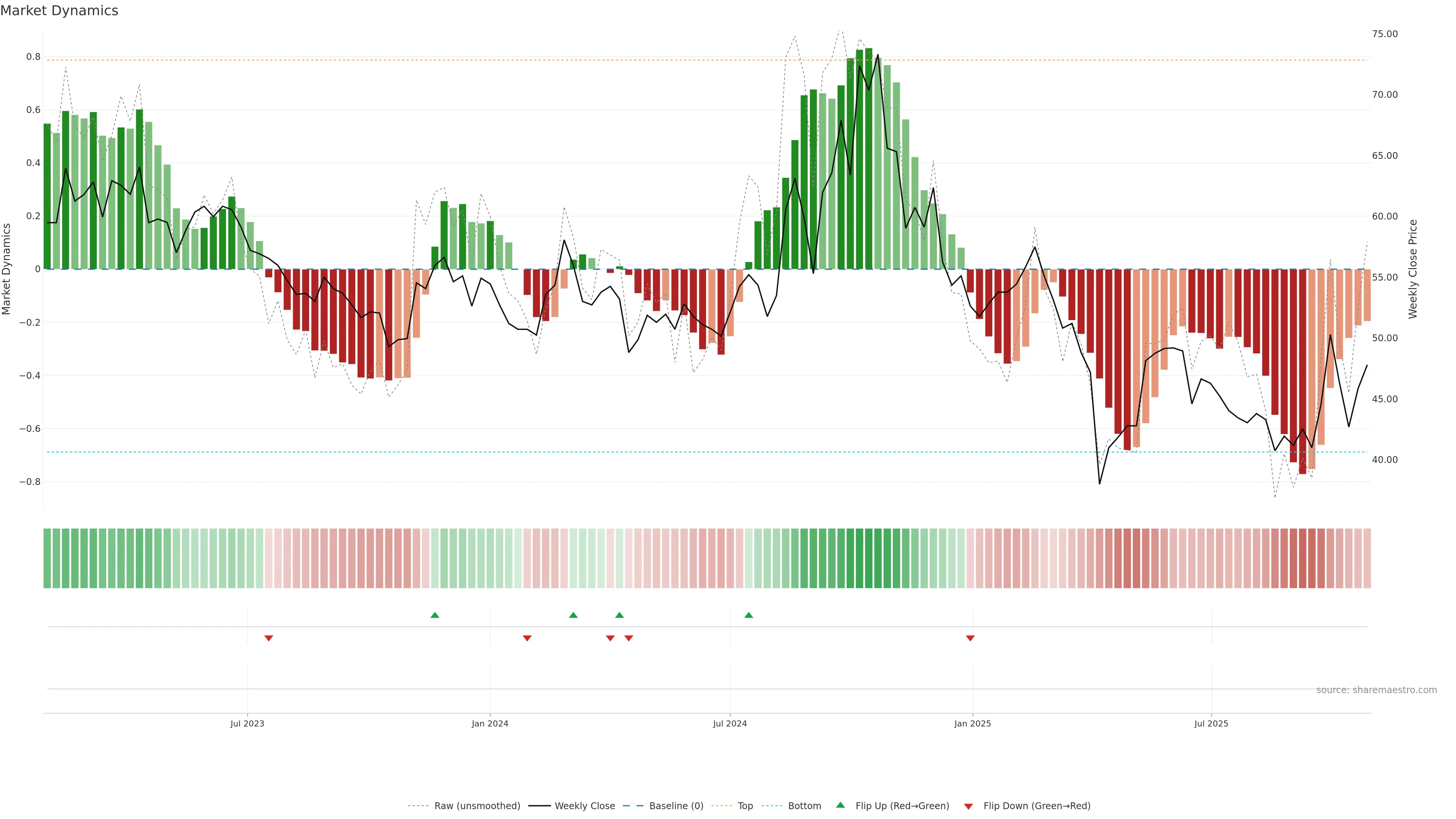Click the darkest green heat strip segment
This screenshot has width=1456, height=819.
coord(868,559)
